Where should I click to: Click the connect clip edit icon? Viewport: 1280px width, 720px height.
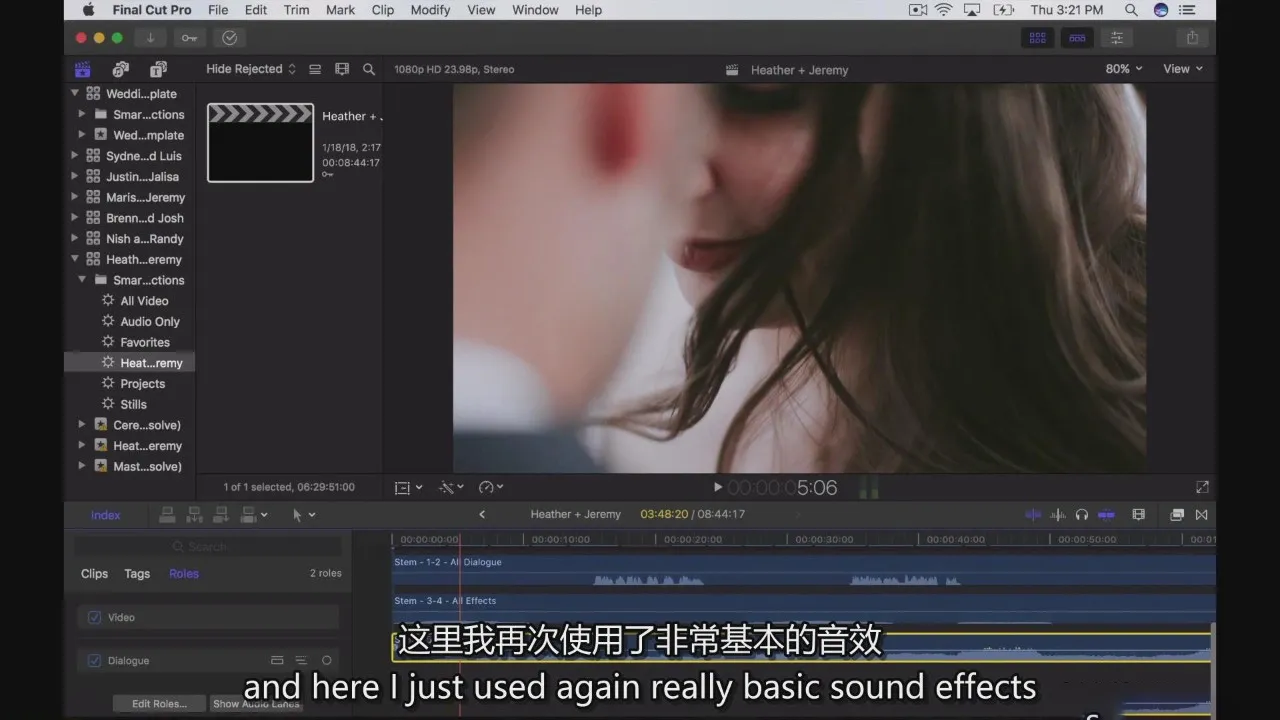[168, 514]
